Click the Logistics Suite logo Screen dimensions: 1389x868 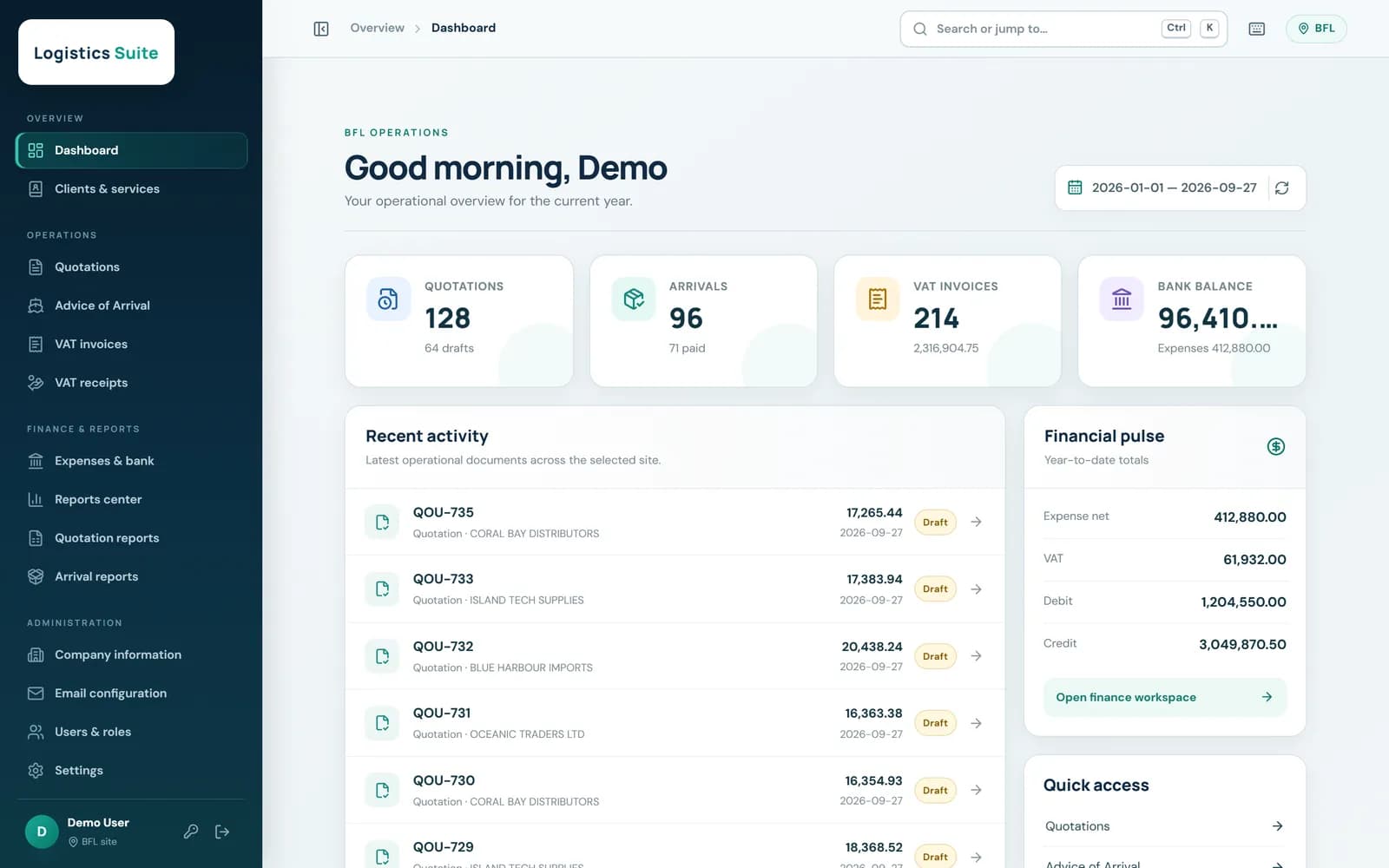pyautogui.click(x=96, y=52)
